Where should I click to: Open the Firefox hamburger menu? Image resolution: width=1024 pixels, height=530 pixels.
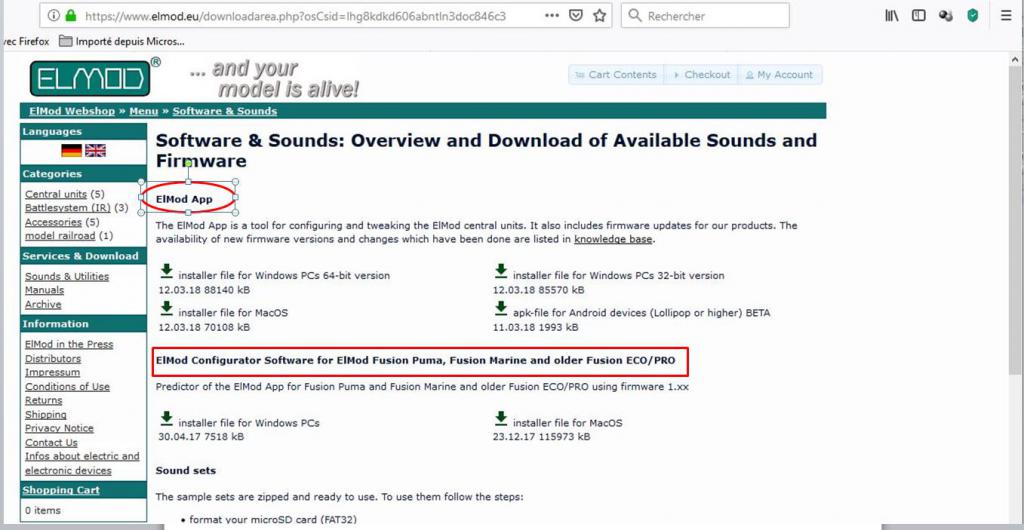pos(1006,16)
